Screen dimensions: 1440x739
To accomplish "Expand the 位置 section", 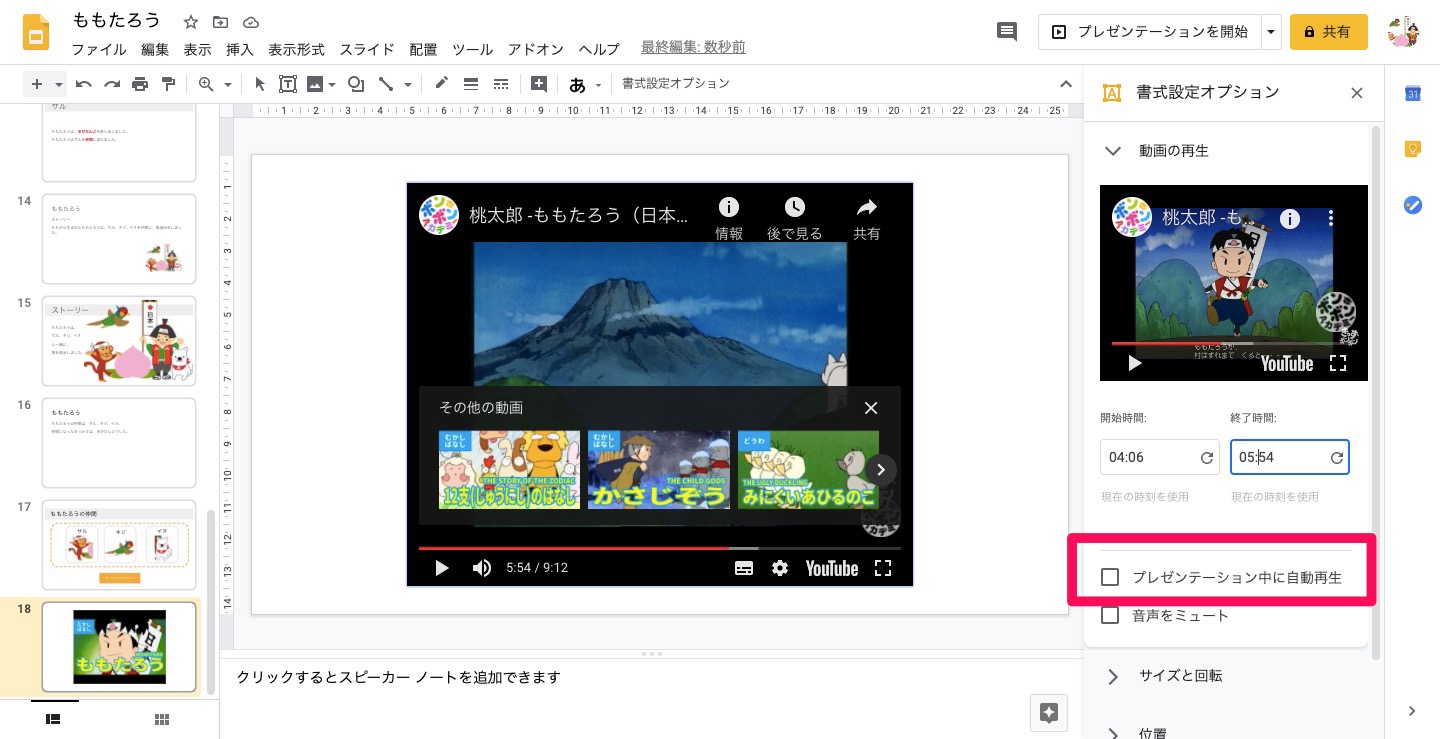I will tap(1112, 732).
